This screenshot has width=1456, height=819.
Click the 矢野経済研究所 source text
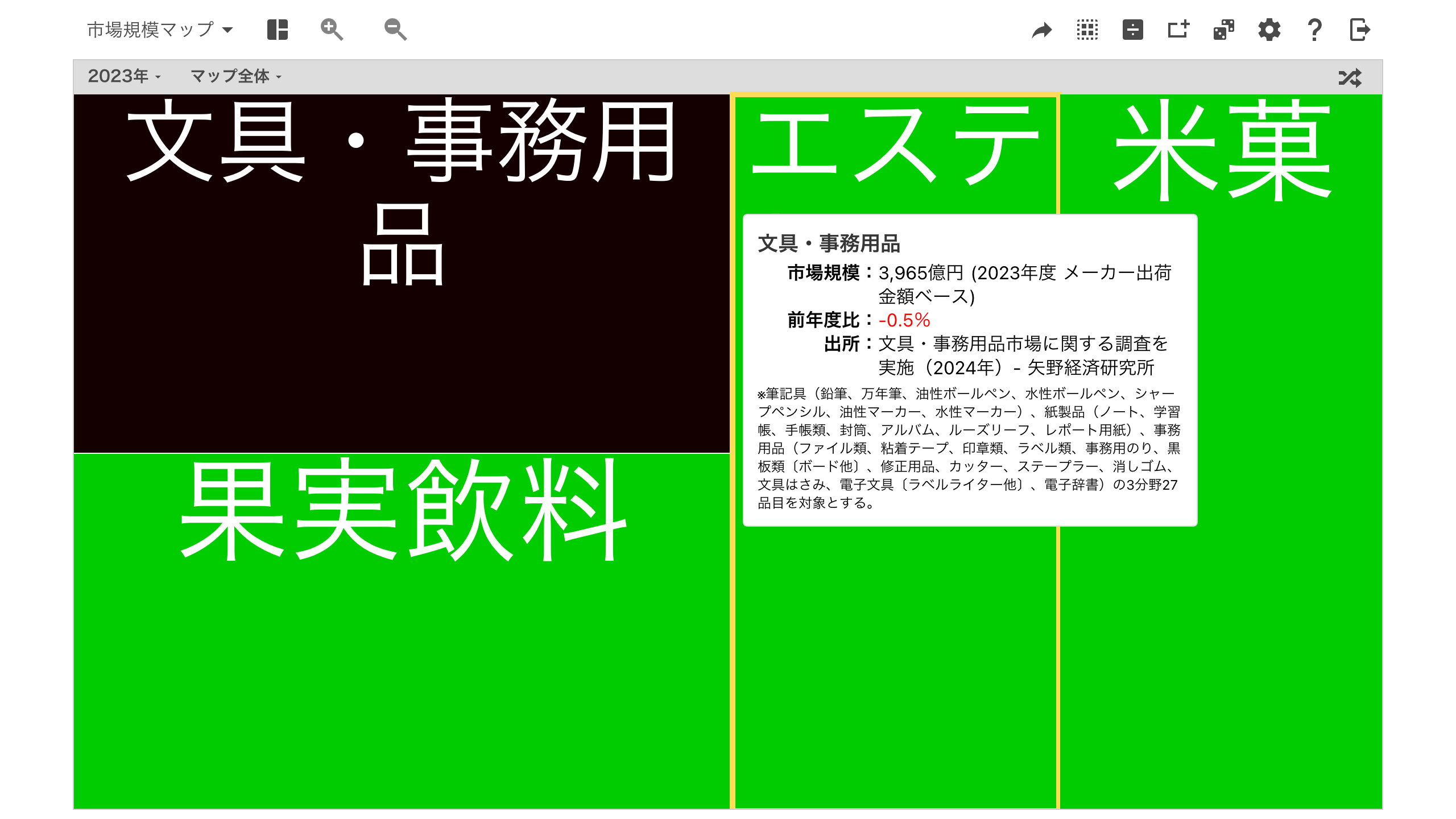1091,368
